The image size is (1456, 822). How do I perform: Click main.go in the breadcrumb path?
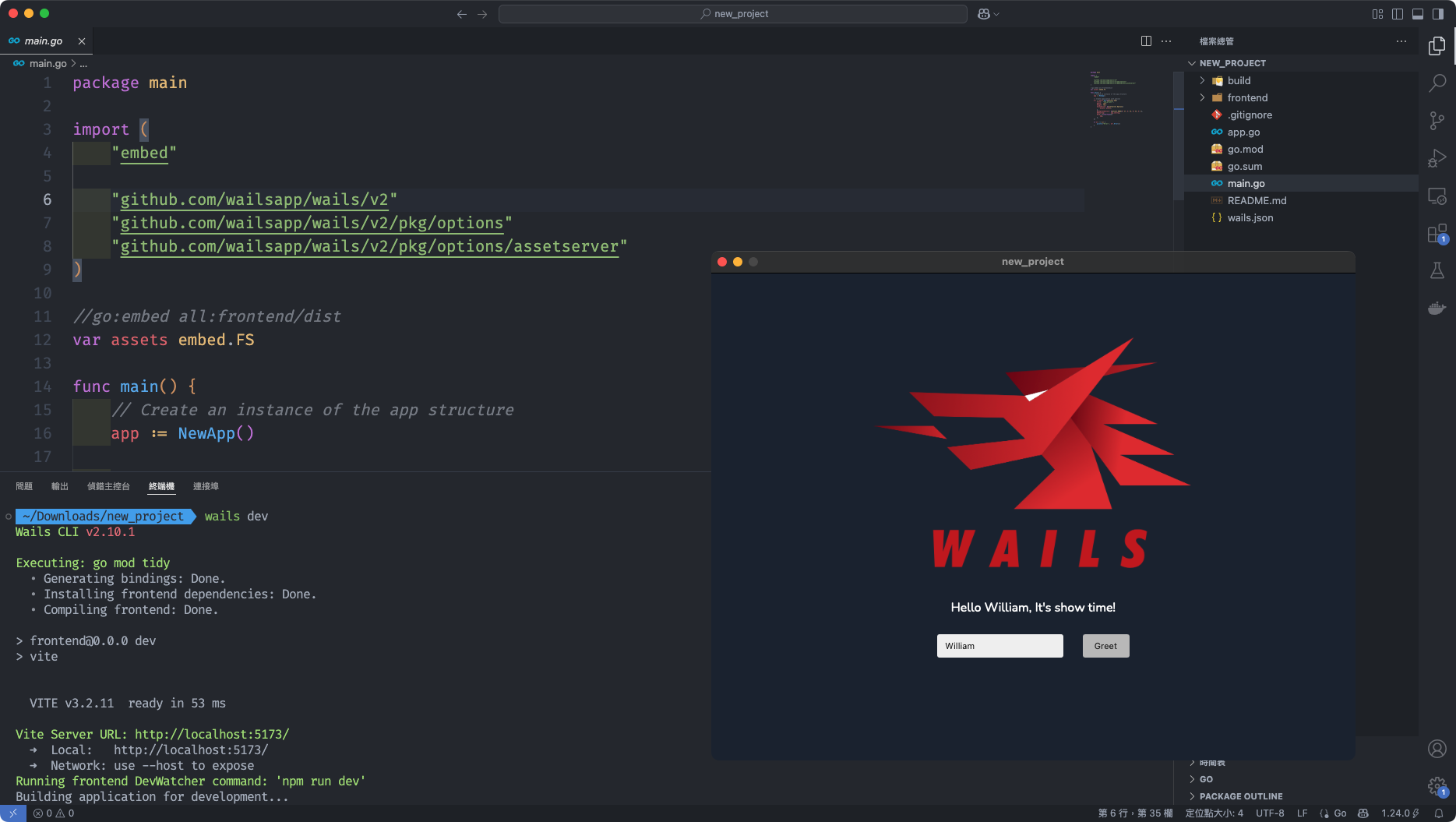pyautogui.click(x=48, y=64)
